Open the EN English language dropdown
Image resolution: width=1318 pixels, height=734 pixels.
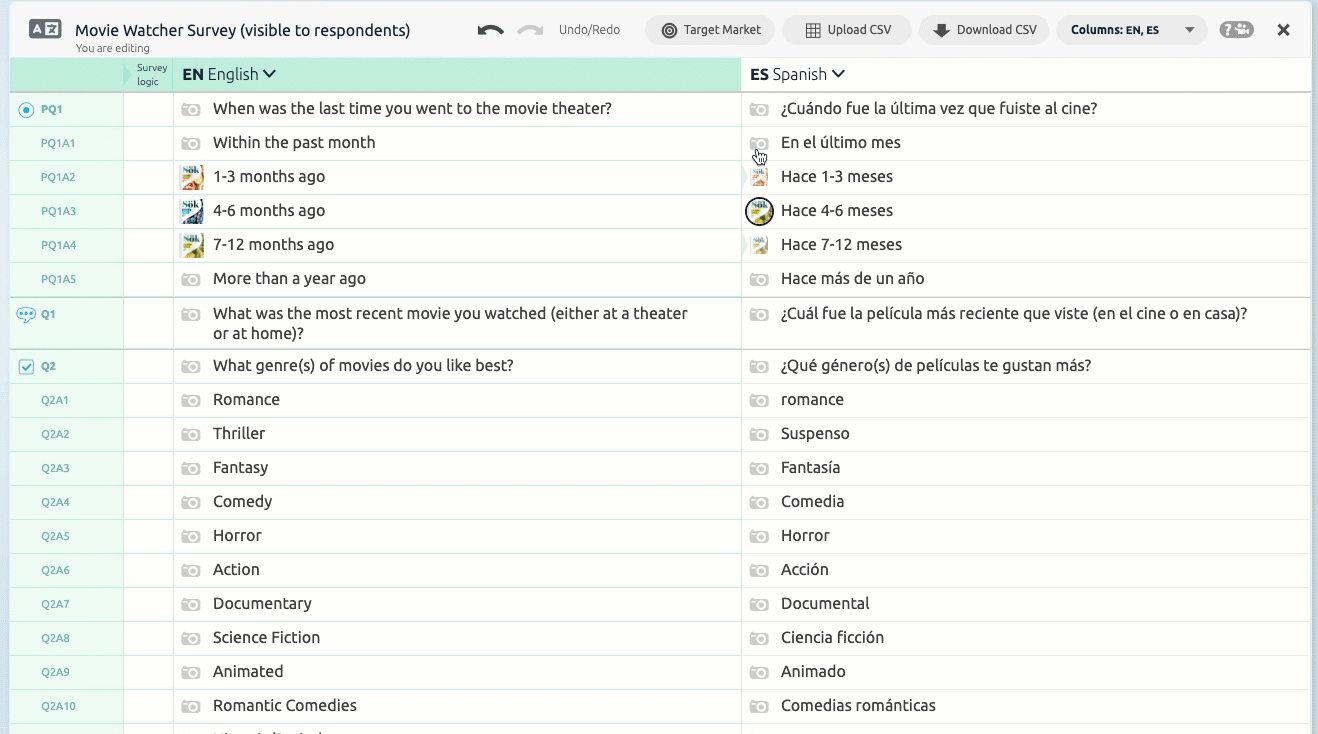coord(229,74)
